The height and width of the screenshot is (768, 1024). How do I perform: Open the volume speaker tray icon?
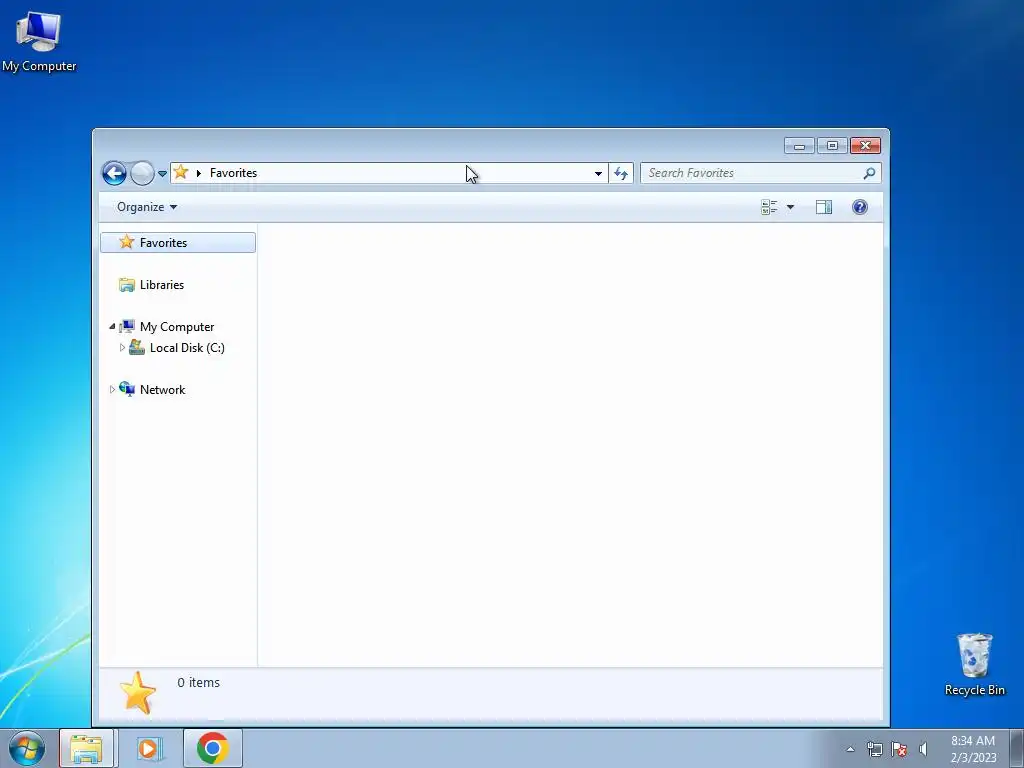pos(923,749)
